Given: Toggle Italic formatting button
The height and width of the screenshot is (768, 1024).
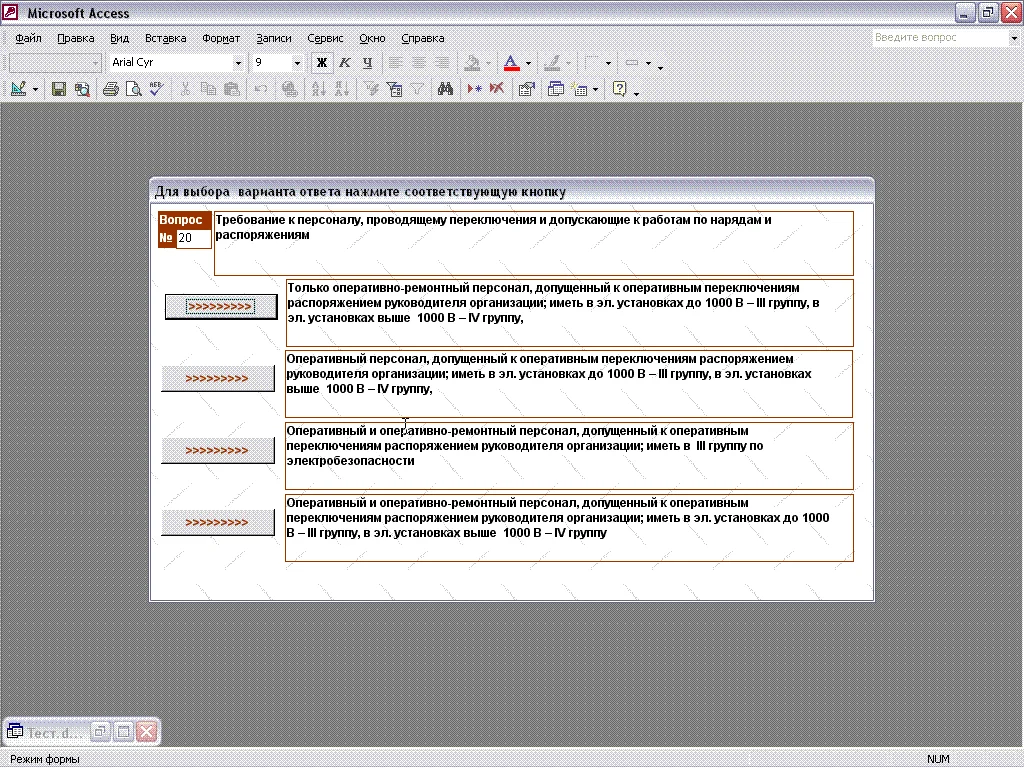Looking at the screenshot, I should point(345,63).
